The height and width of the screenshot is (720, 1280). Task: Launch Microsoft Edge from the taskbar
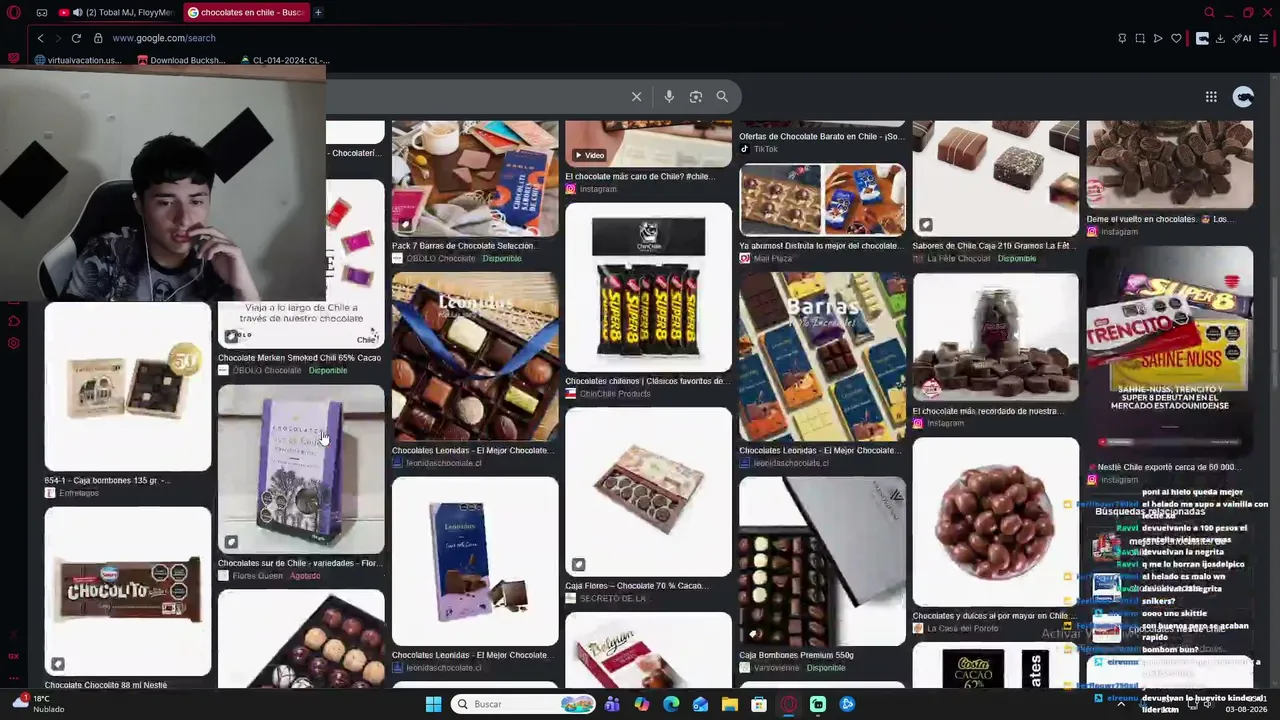671,704
